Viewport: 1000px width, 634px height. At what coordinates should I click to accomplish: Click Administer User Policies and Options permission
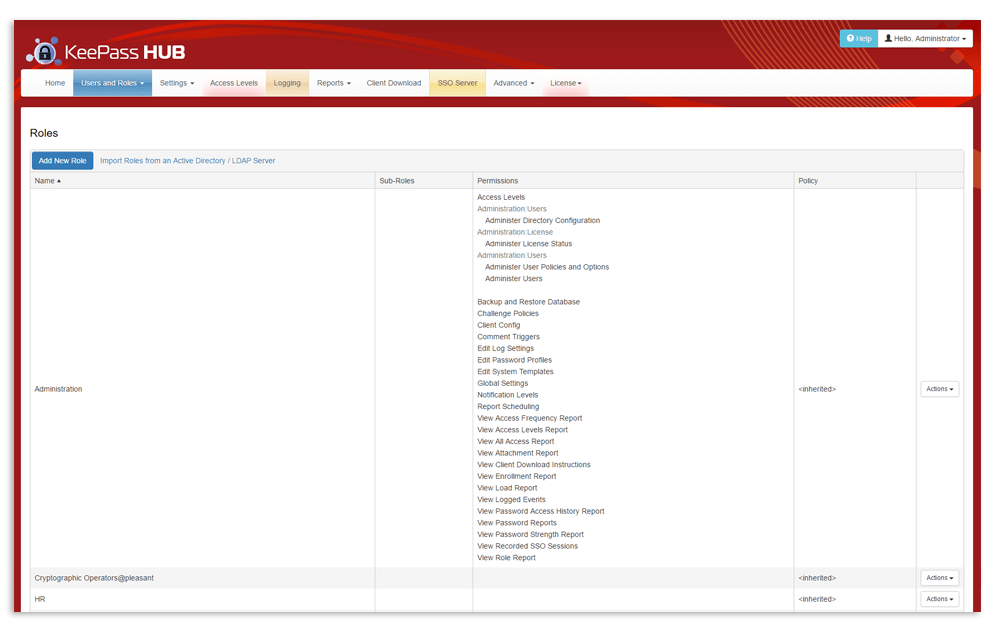[x=547, y=267]
